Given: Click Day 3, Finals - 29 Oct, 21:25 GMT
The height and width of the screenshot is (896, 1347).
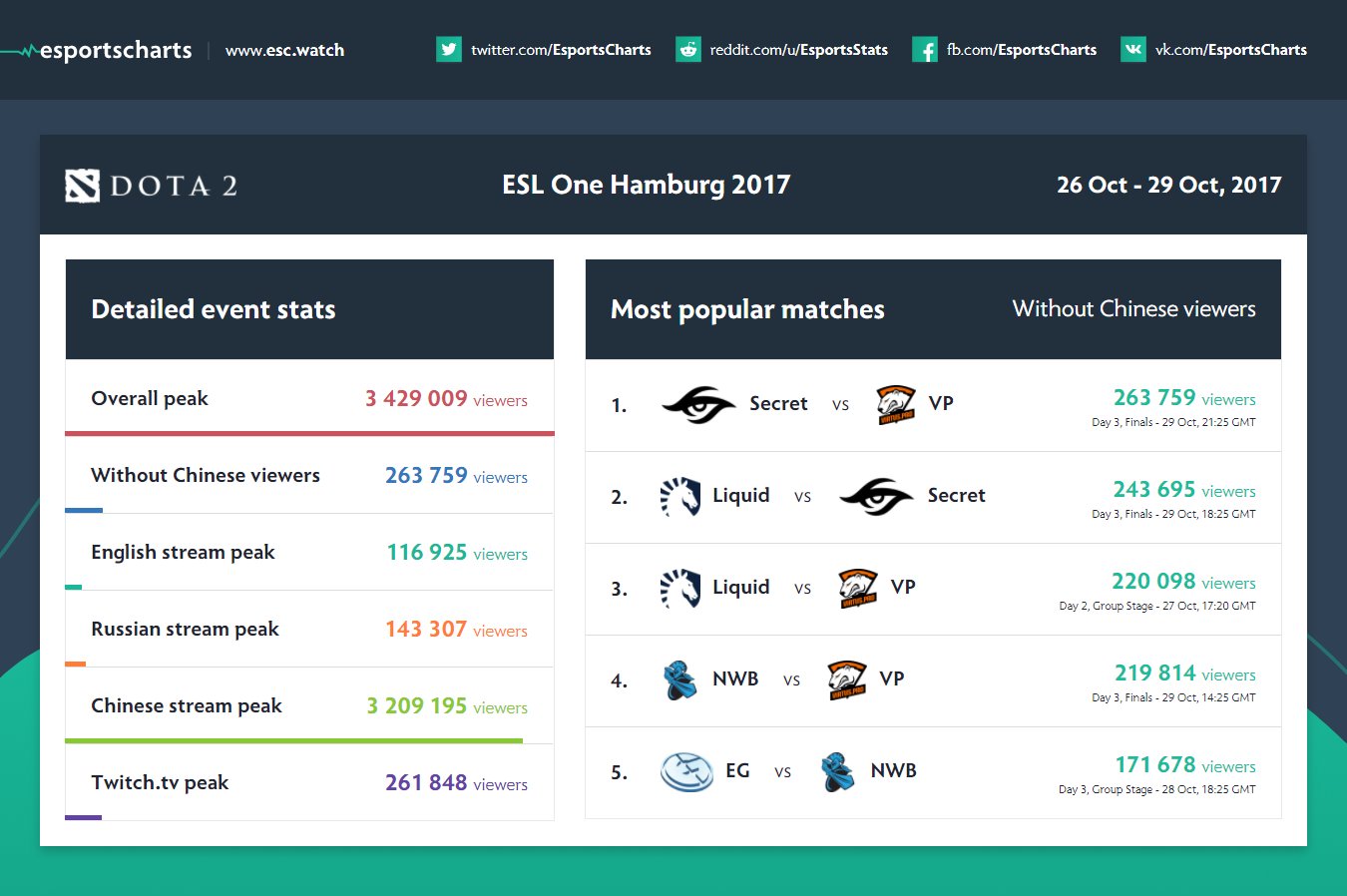Looking at the screenshot, I should coord(1173,422).
